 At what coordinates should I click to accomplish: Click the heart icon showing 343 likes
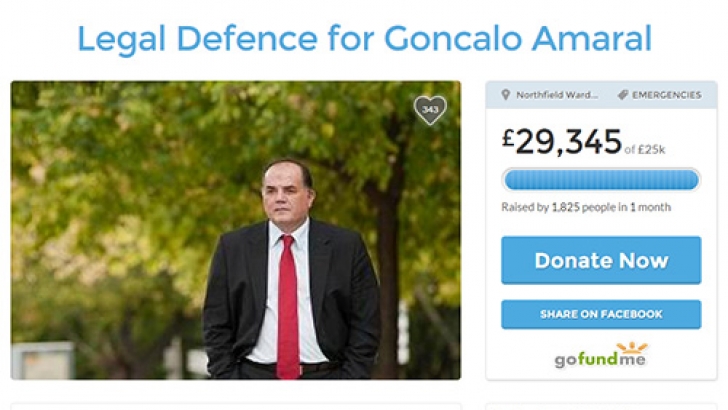[x=430, y=109]
